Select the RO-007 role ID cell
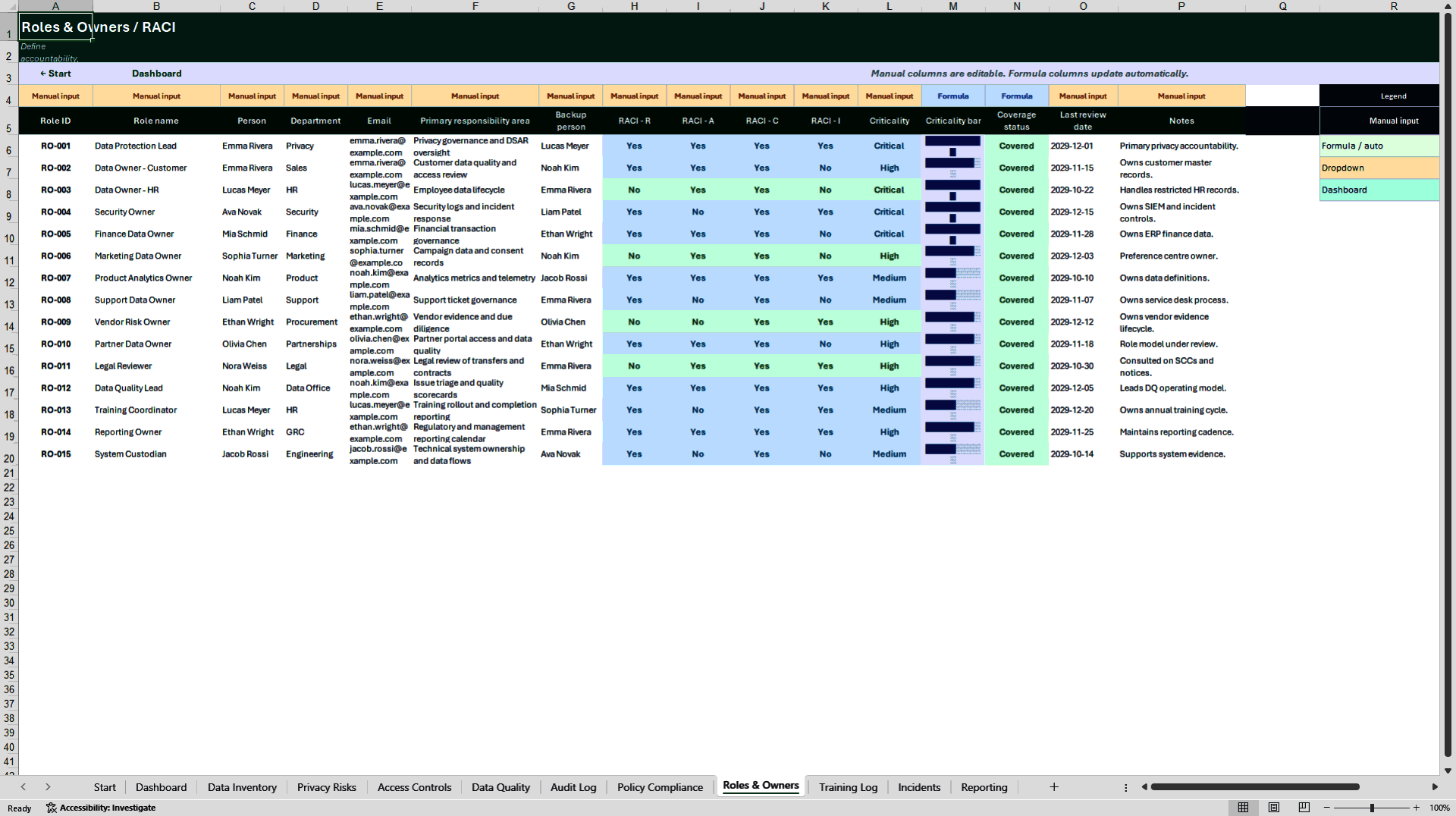This screenshot has height=816, width=1456. point(55,278)
